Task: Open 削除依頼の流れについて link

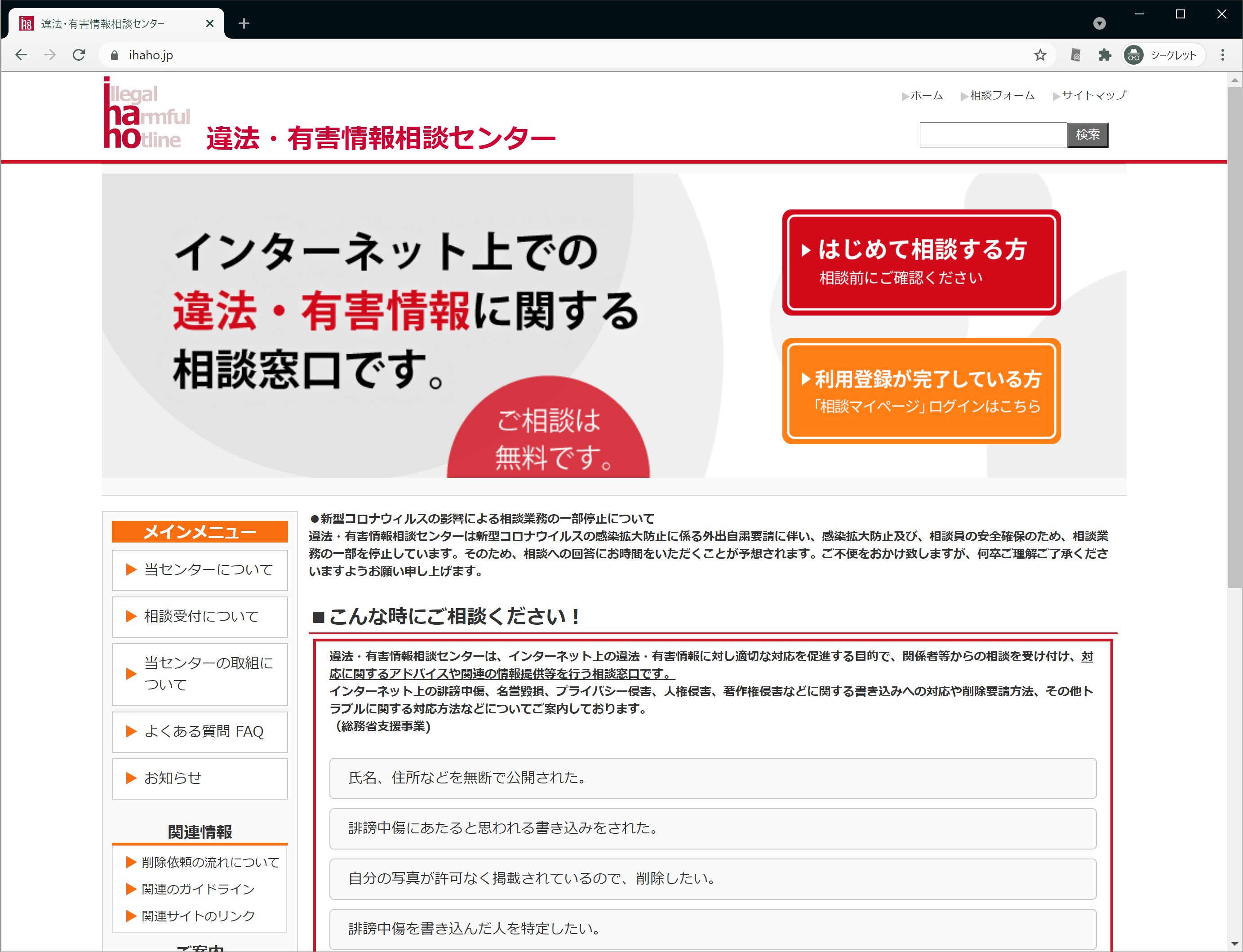Action: point(209,862)
